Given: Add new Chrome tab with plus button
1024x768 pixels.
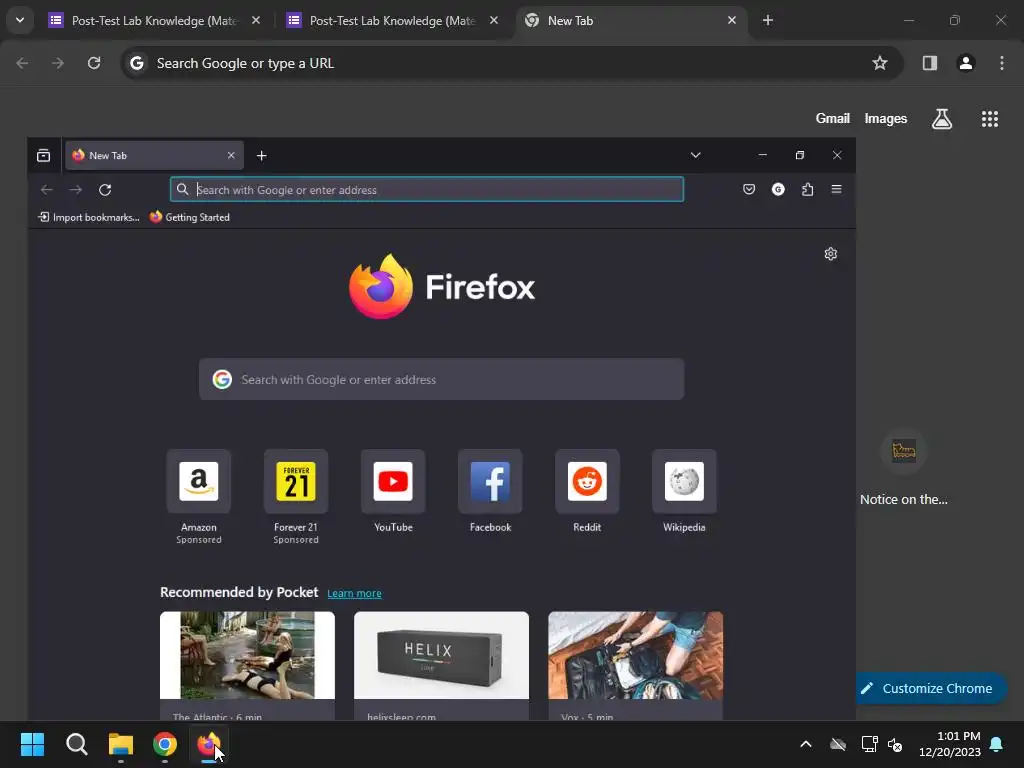Looking at the screenshot, I should coord(768,20).
